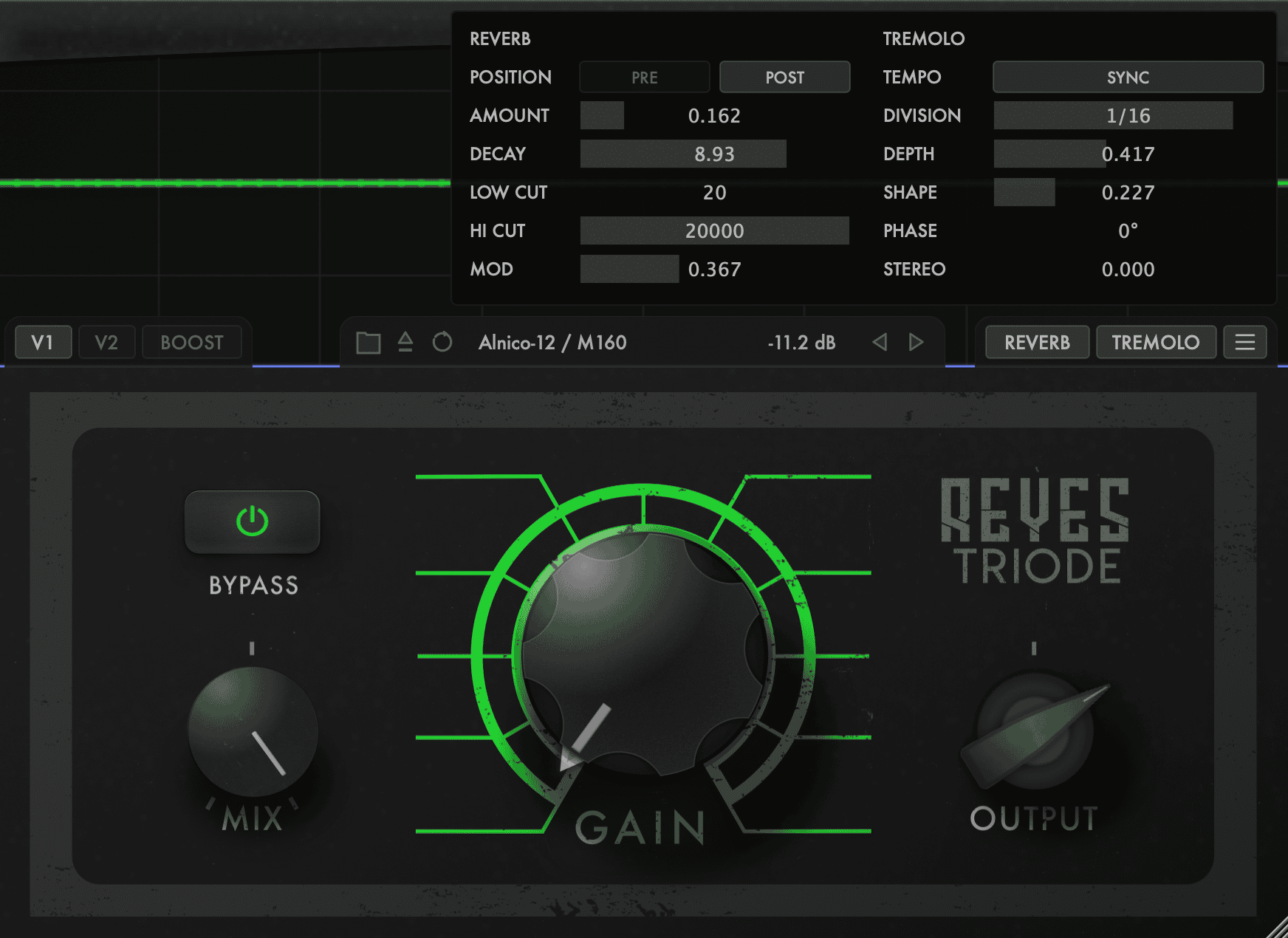Click the Reyes Triode logo
This screenshot has width=1288, height=938.
(1035, 530)
